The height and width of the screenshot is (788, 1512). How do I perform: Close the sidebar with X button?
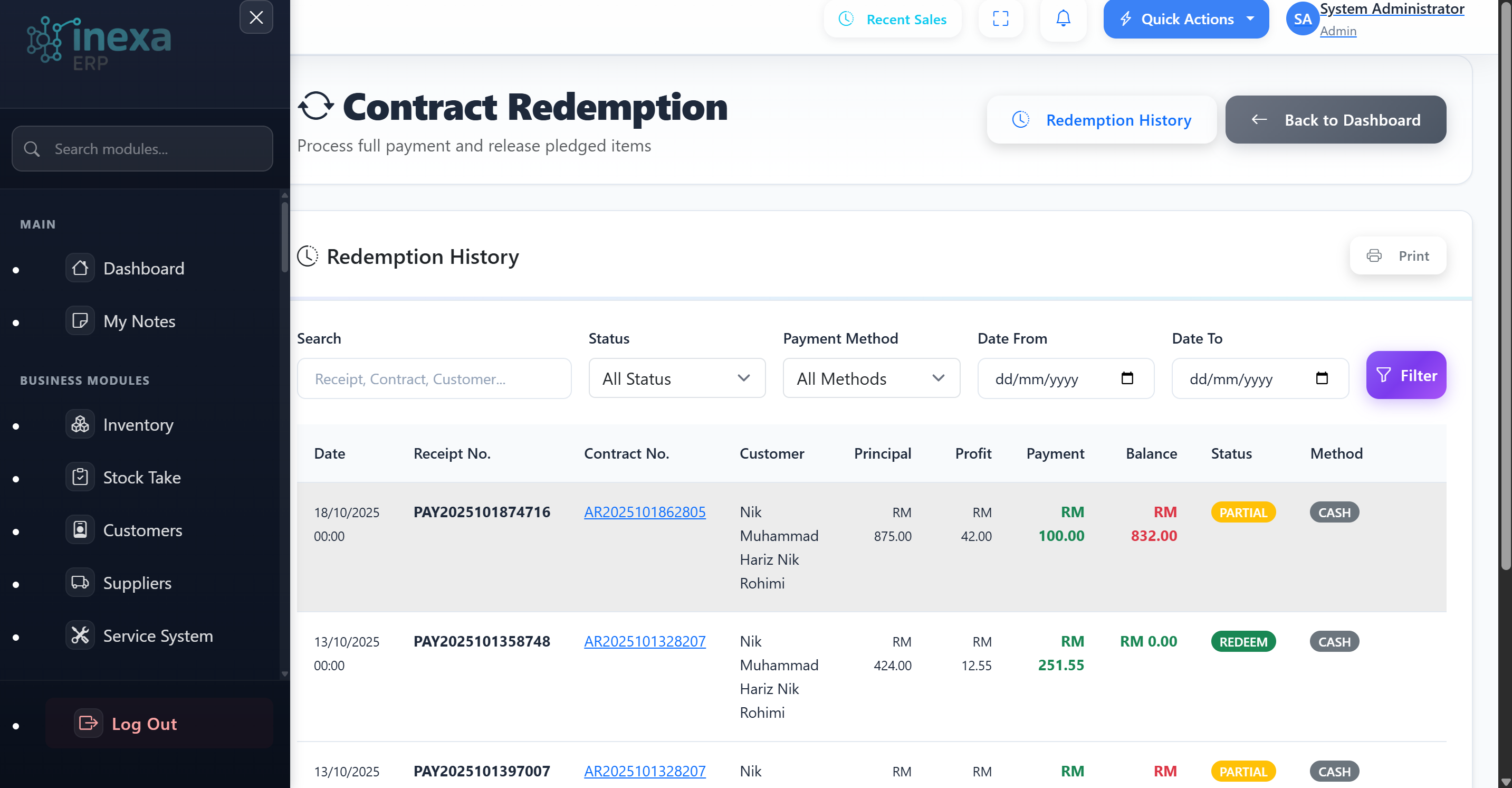point(256,17)
